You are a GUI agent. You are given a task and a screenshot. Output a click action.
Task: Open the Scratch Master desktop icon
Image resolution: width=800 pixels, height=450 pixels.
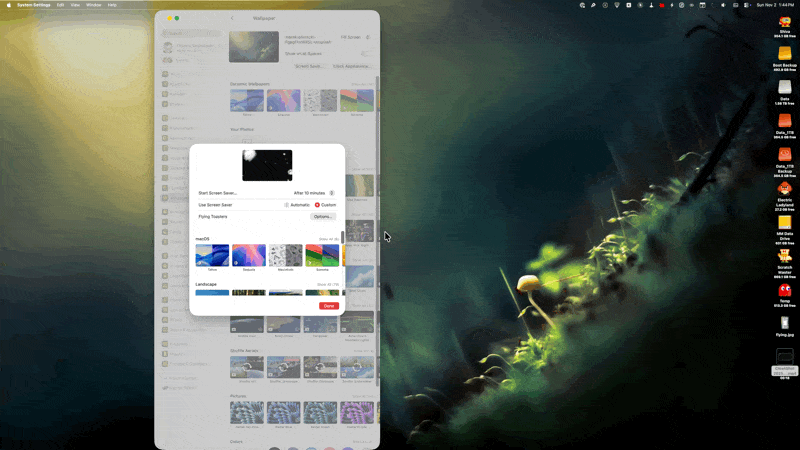(785, 257)
